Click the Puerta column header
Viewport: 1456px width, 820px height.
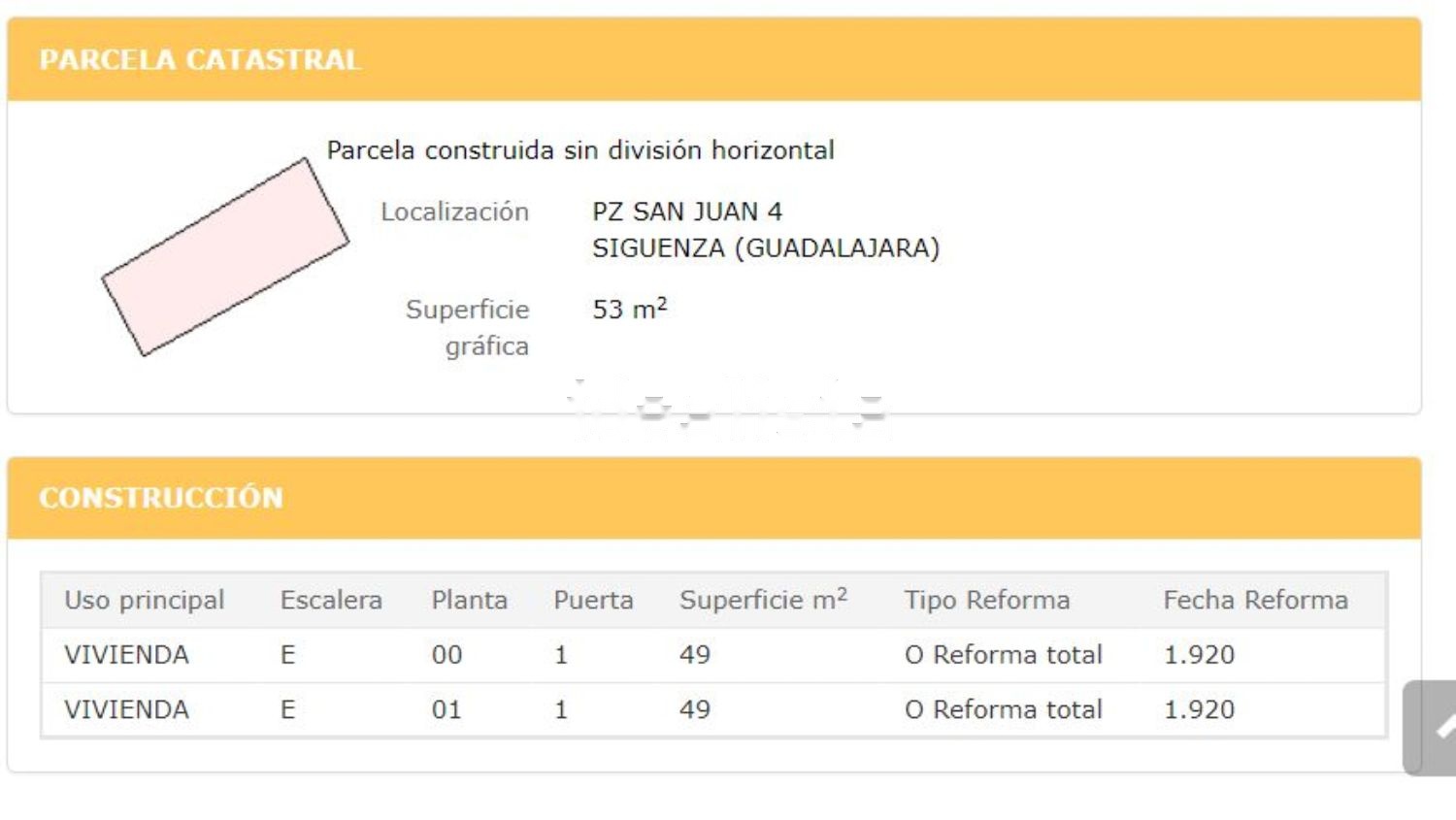point(593,600)
